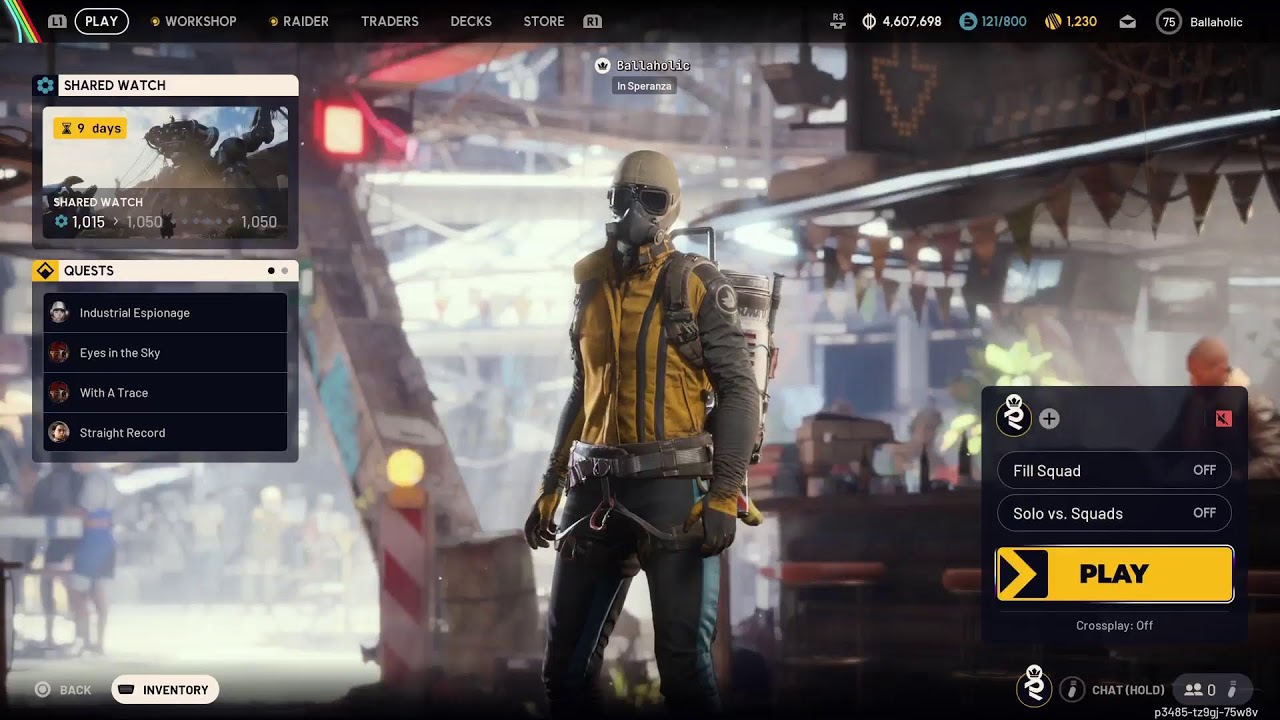Select the second Quests page dot
The width and height of the screenshot is (1280, 720).
click(x=284, y=271)
